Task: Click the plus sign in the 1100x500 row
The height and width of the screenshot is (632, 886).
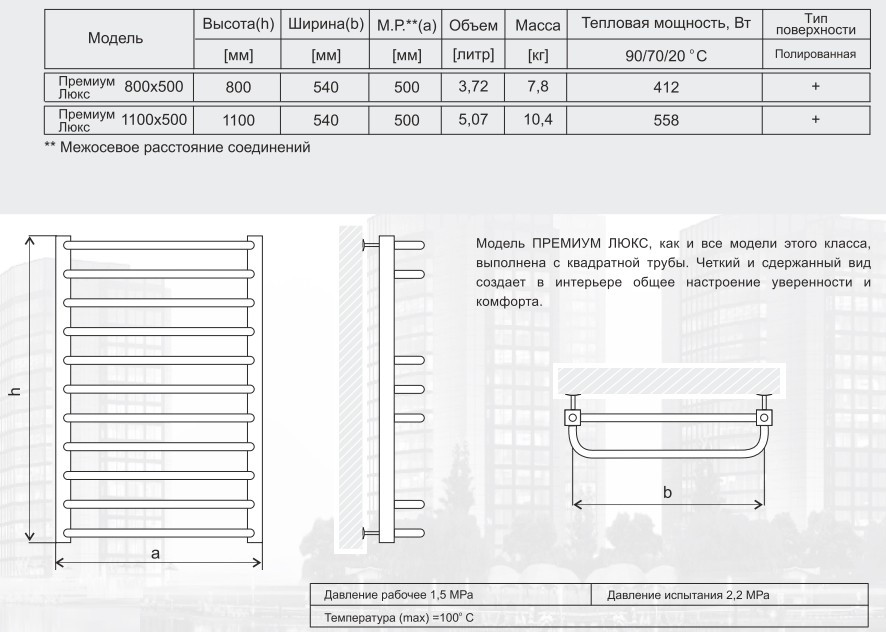Action: point(815,120)
